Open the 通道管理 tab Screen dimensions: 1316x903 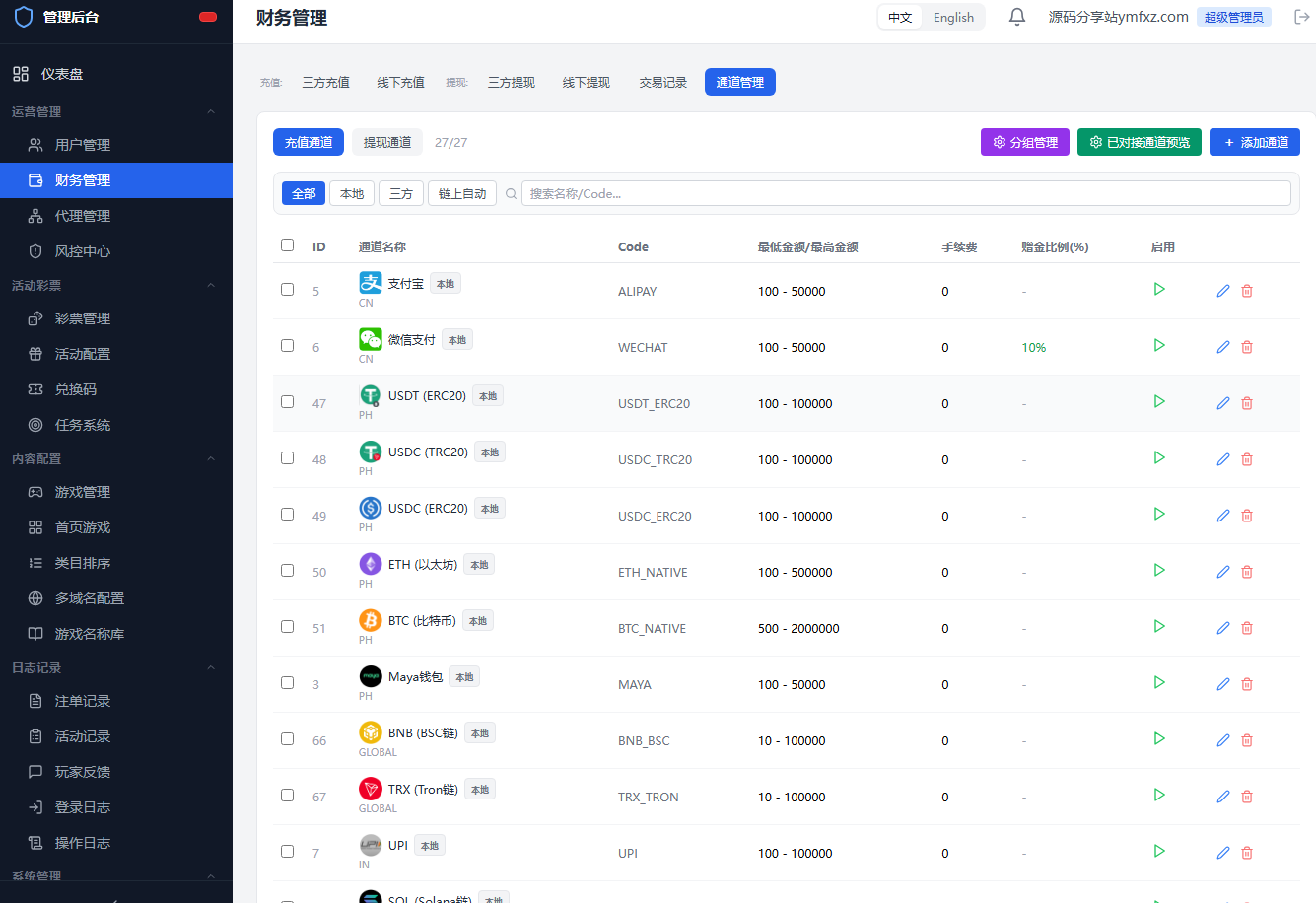coord(740,82)
